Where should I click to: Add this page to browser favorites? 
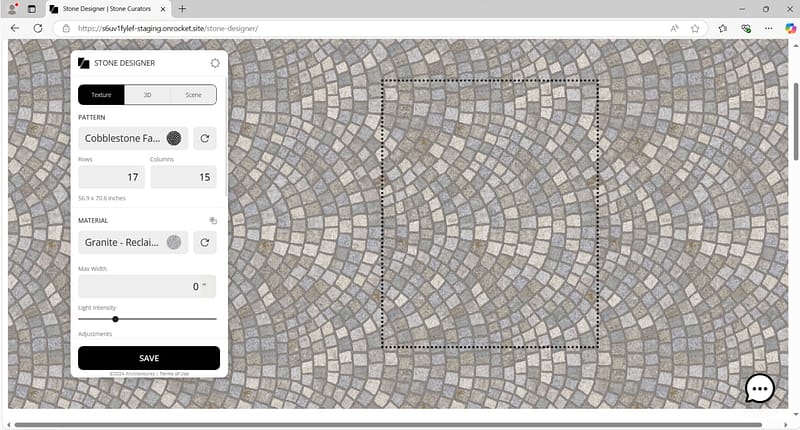coord(695,28)
